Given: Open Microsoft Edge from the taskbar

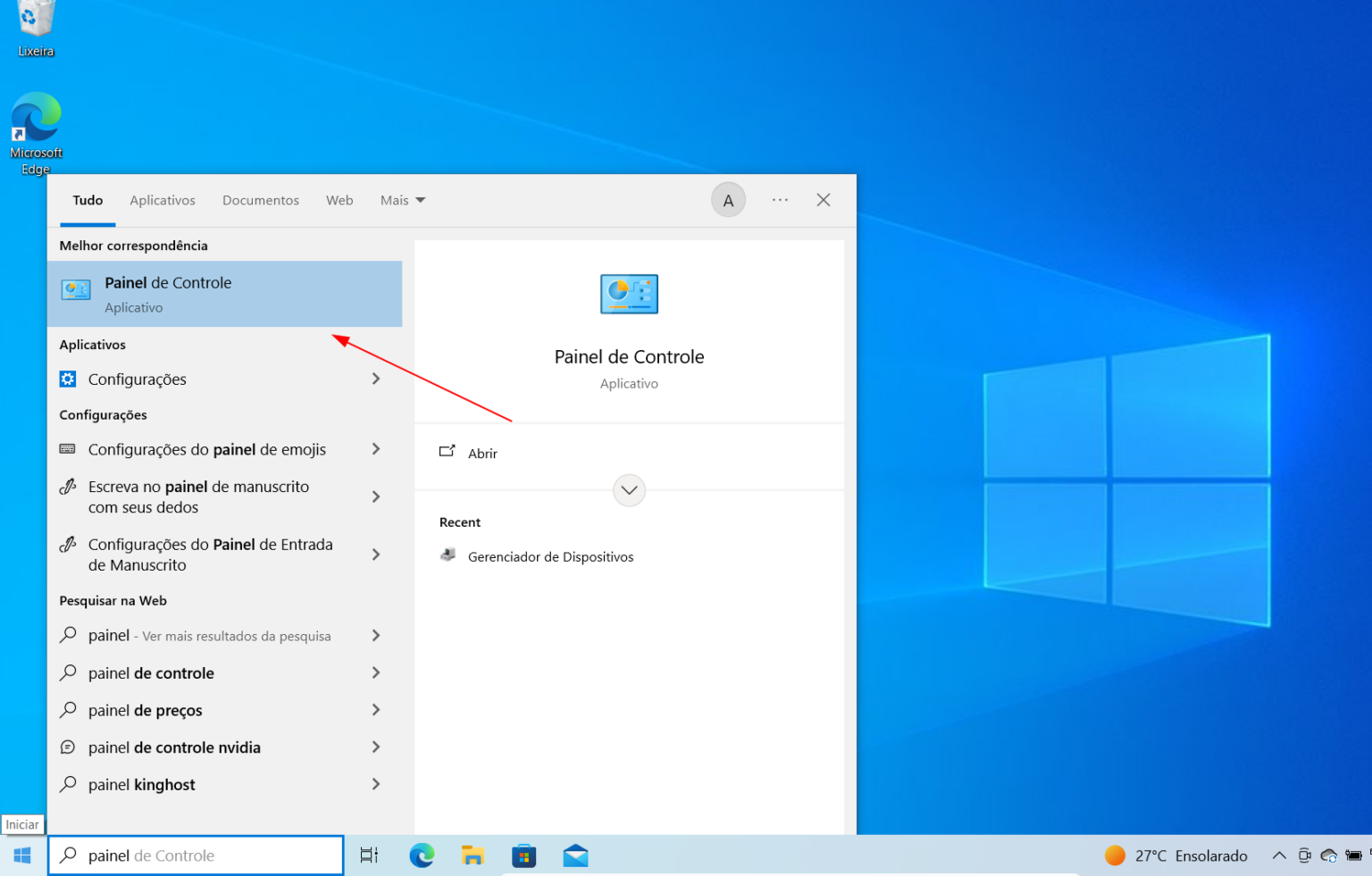Looking at the screenshot, I should [421, 855].
